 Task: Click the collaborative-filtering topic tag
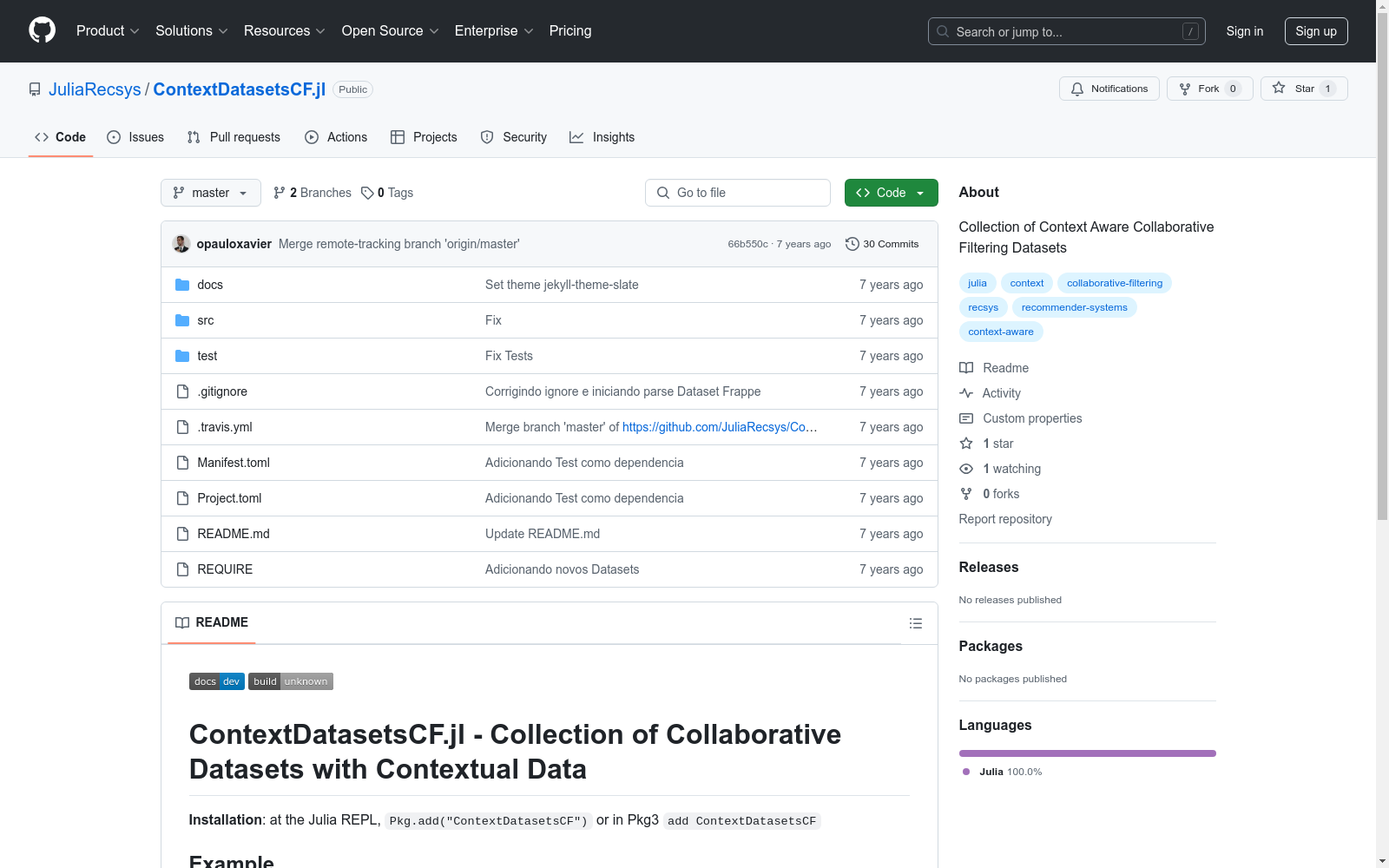[1115, 283]
